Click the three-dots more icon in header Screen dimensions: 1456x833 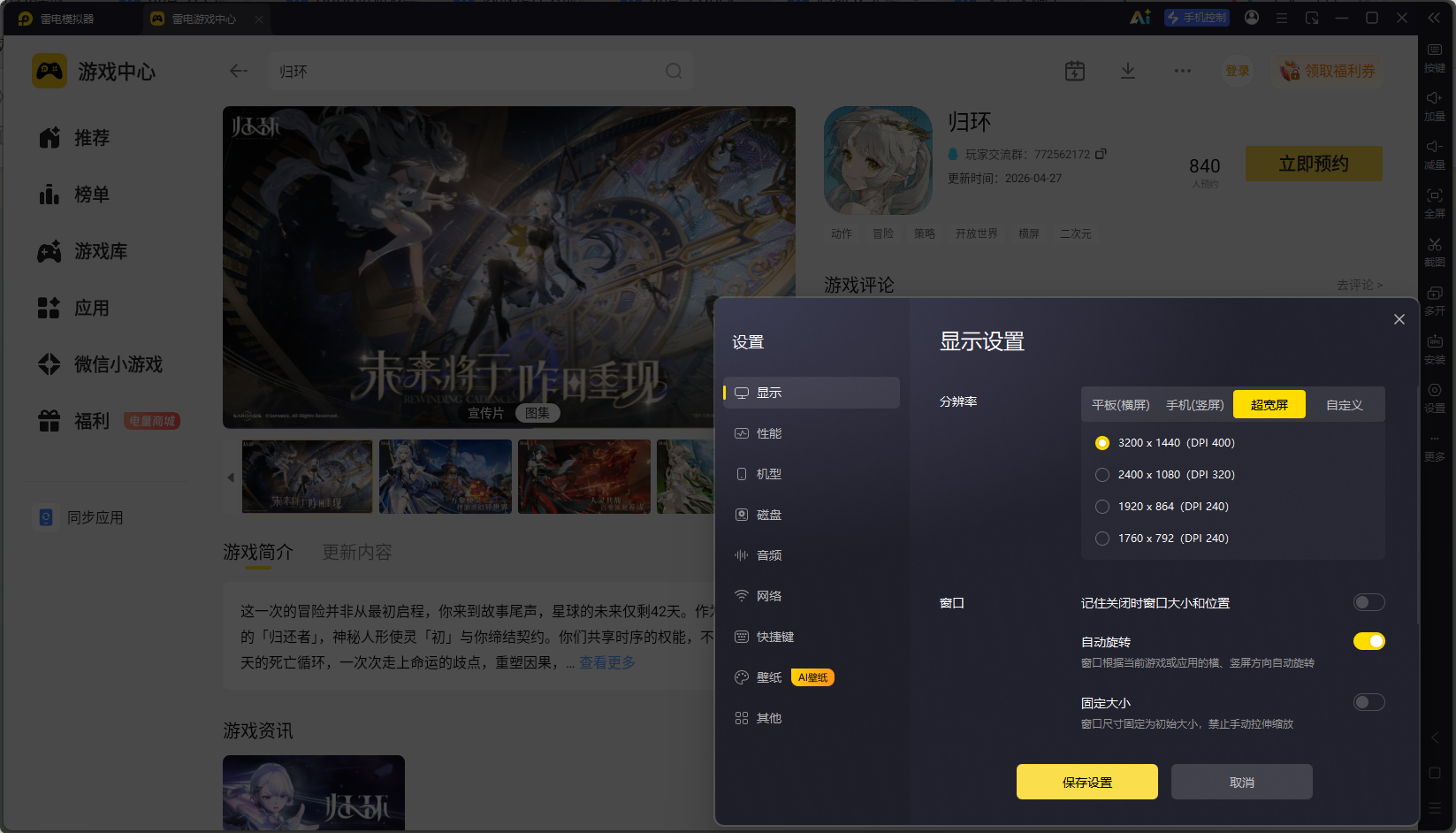click(1183, 71)
